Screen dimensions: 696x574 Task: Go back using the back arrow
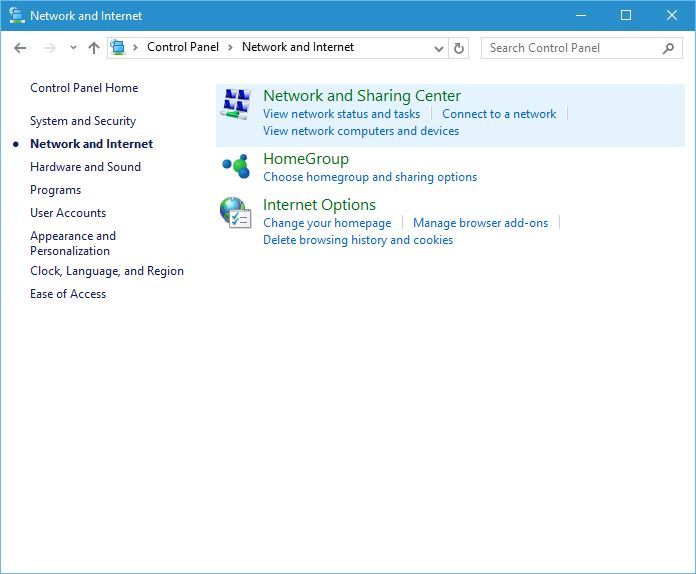point(20,48)
